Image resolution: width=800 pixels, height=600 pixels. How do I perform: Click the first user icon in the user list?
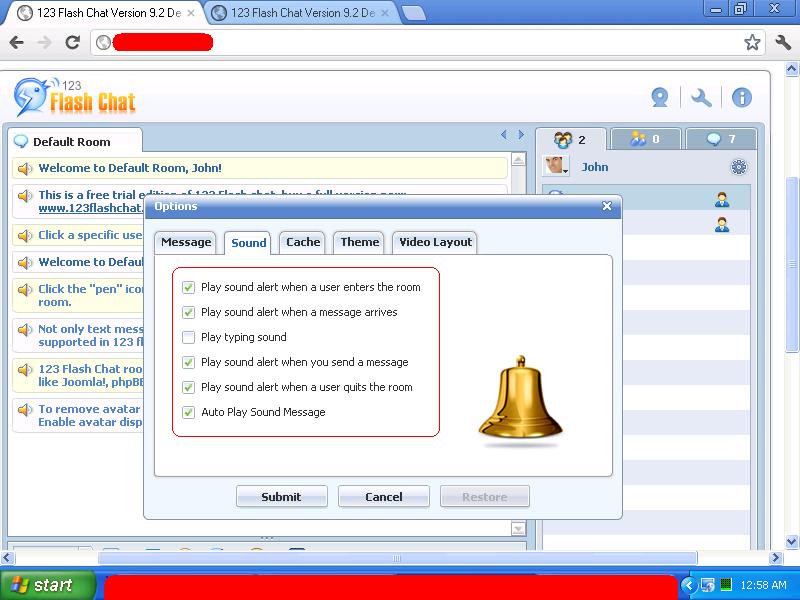coord(721,199)
